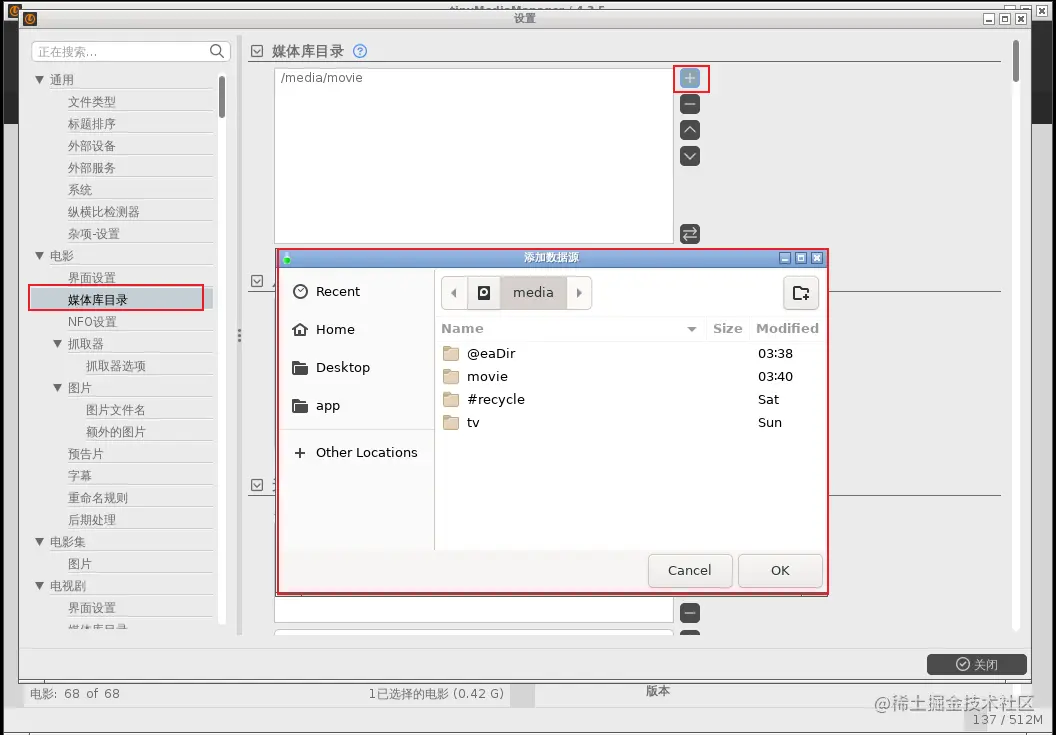Click the add data source plus icon
Viewport: 1056px width, 735px height.
pos(690,78)
